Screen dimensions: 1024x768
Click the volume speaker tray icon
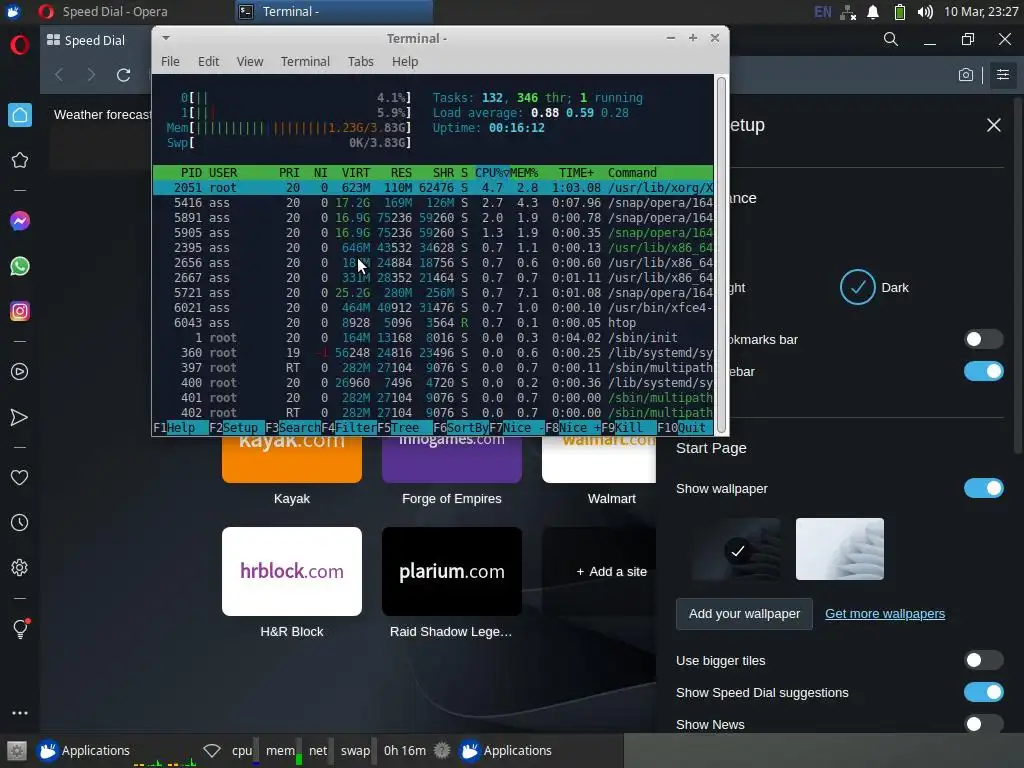tap(925, 12)
